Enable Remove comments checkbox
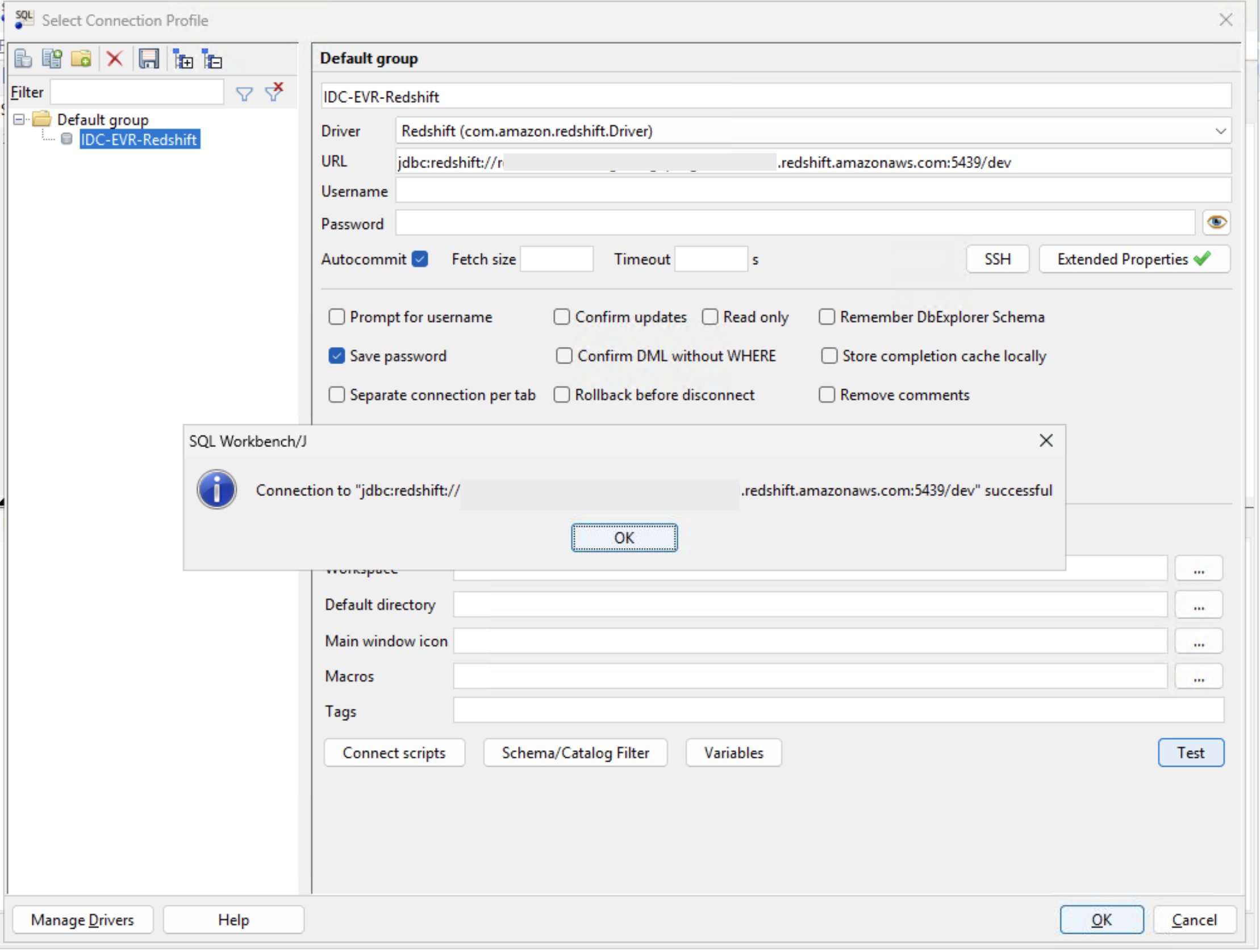This screenshot has width=1260, height=952. point(827,395)
